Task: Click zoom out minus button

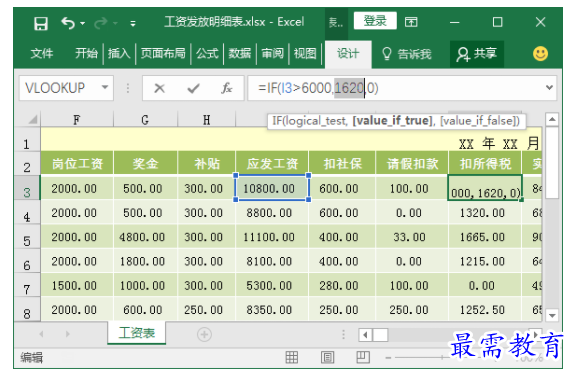Action: (x=388, y=358)
